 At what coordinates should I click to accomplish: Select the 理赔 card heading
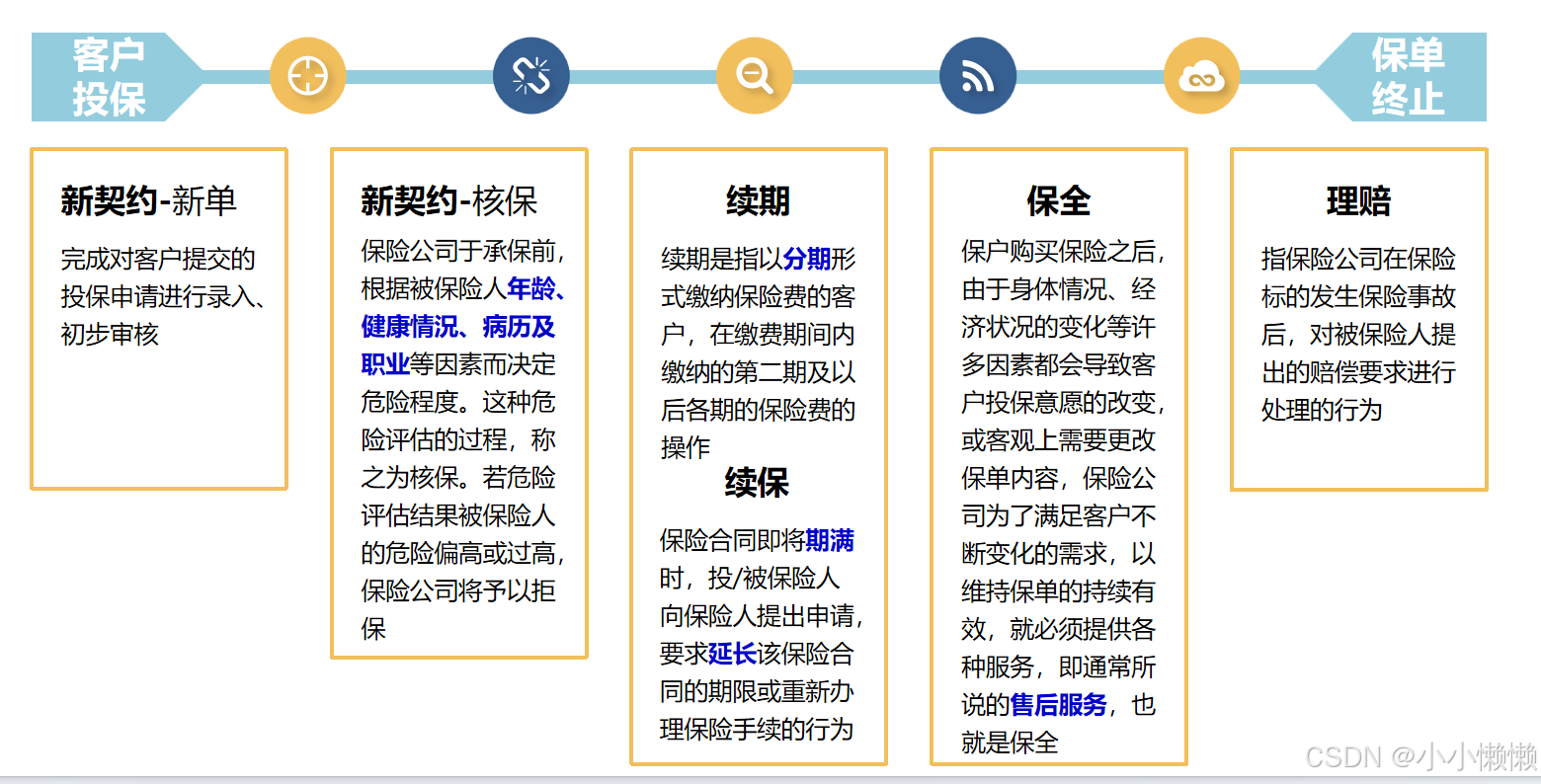1358,201
